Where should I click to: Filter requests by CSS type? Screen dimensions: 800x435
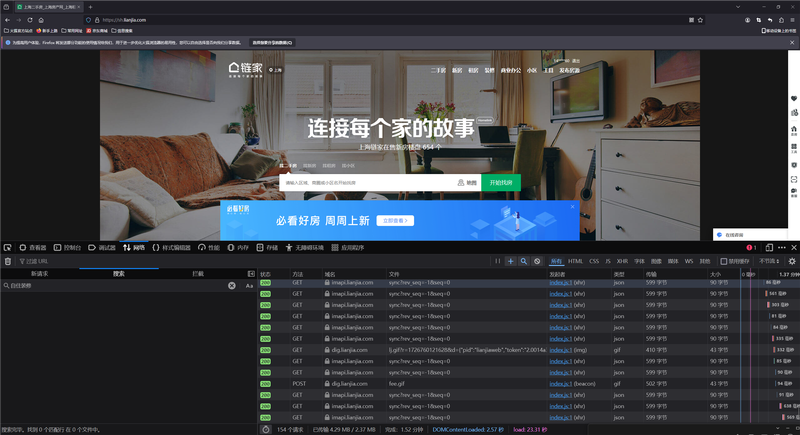(x=594, y=261)
